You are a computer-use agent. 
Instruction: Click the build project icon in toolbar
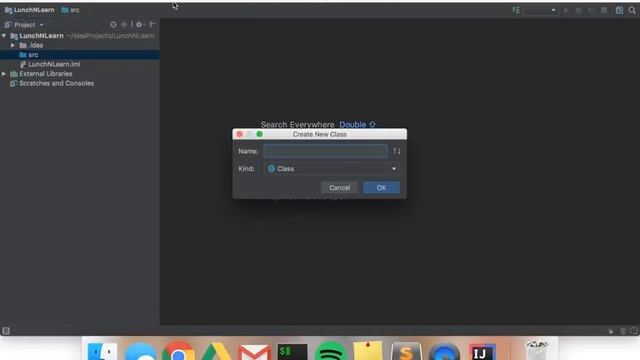coord(516,10)
